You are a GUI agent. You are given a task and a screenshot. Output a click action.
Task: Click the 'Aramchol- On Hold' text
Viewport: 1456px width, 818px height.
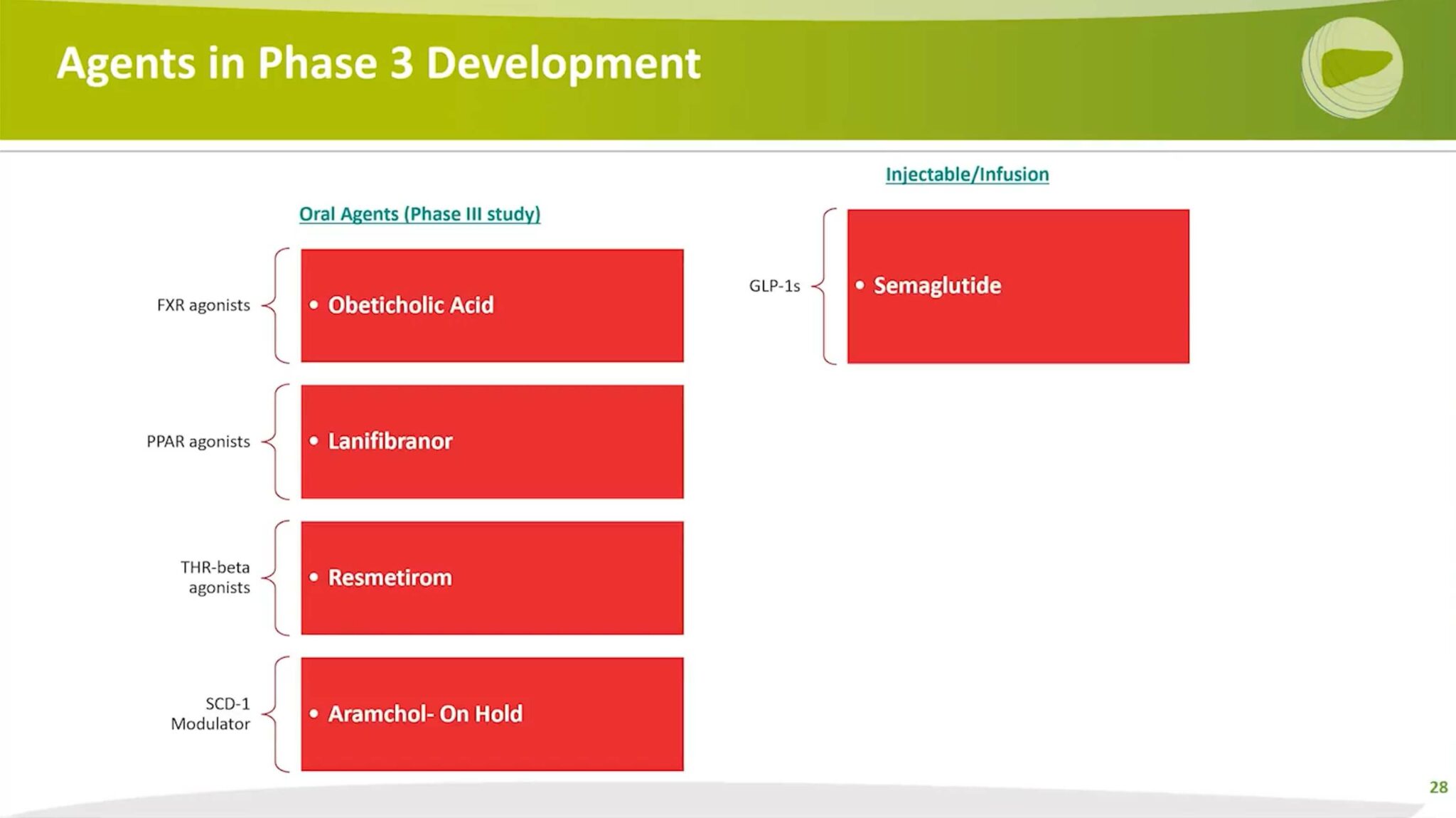click(x=425, y=713)
